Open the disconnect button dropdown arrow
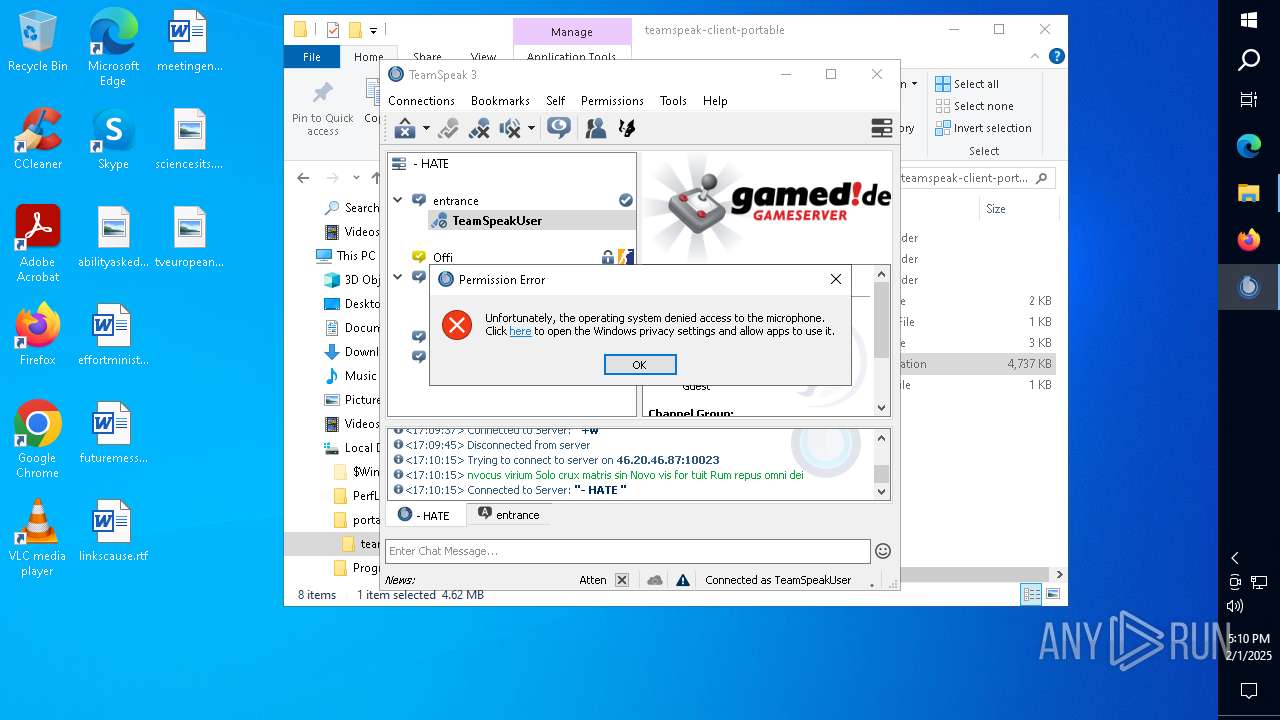The image size is (1280, 720). click(426, 128)
